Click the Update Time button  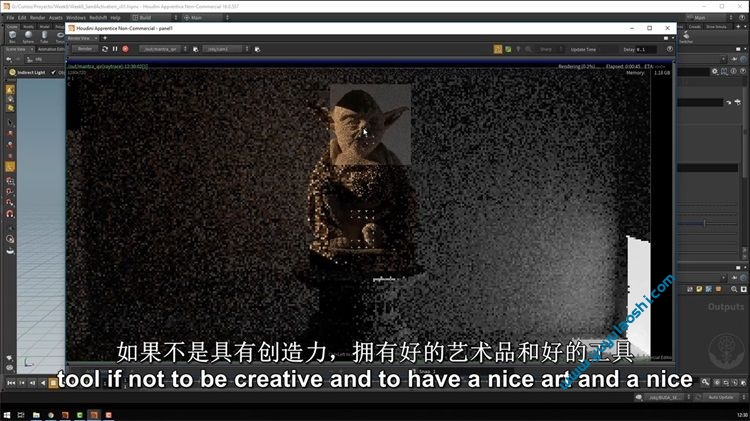[x=583, y=49]
